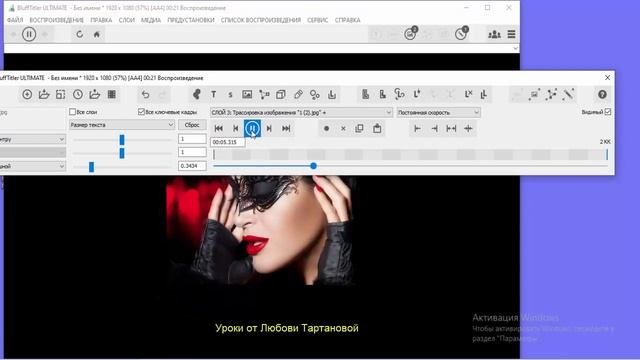Toggle the 'Все слои' checkbox
The height and width of the screenshot is (360, 640).
(x=73, y=112)
